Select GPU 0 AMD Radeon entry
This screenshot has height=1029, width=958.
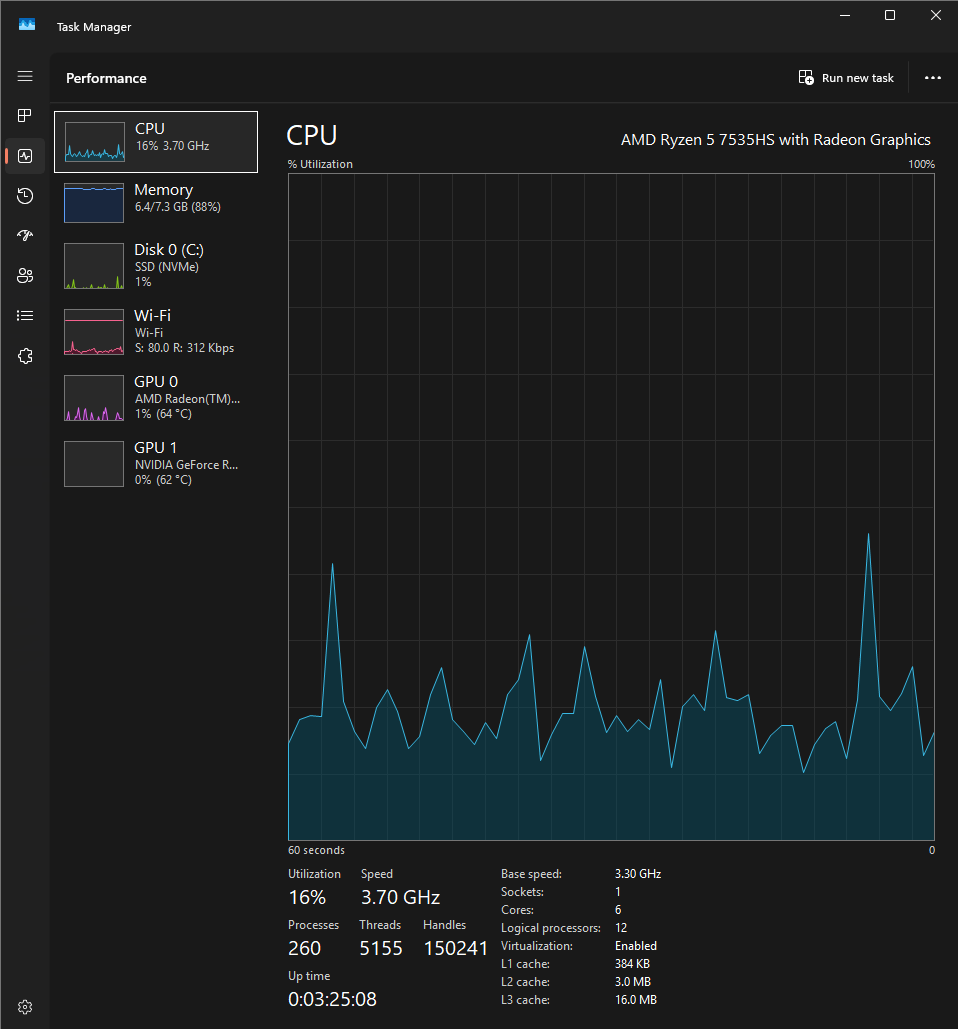click(156, 397)
